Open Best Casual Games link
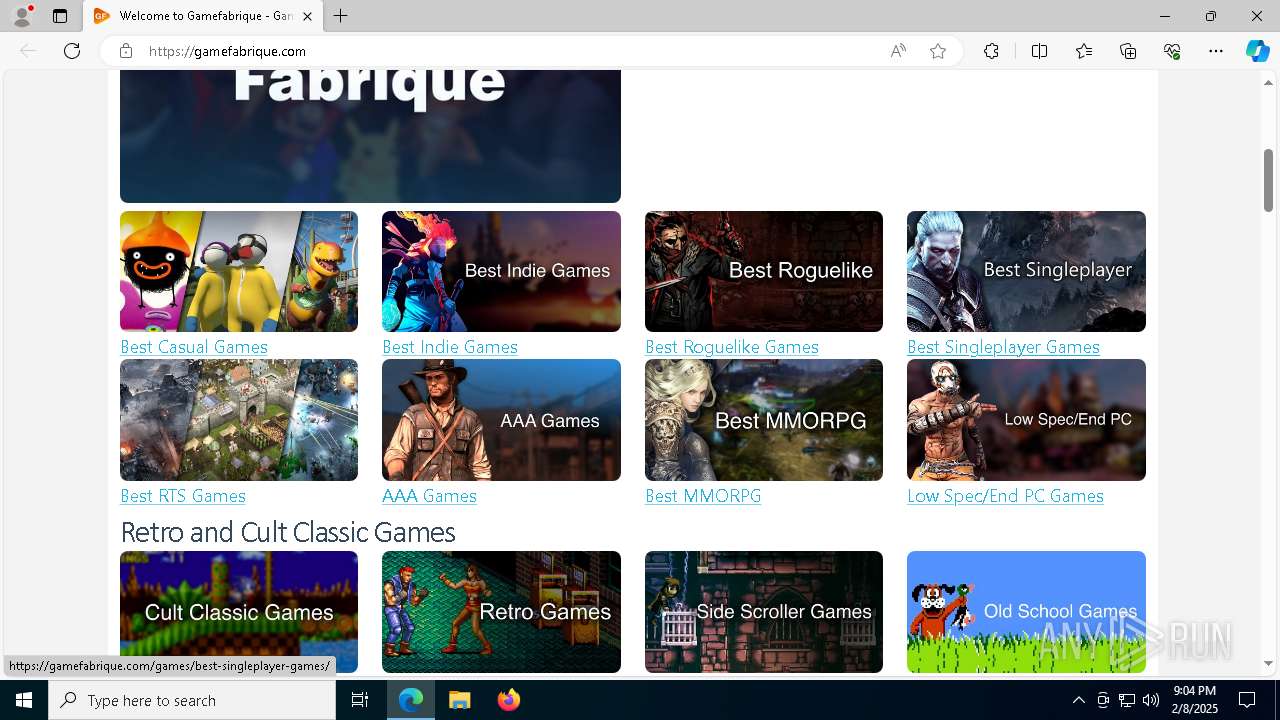The height and width of the screenshot is (720, 1280). pos(194,347)
